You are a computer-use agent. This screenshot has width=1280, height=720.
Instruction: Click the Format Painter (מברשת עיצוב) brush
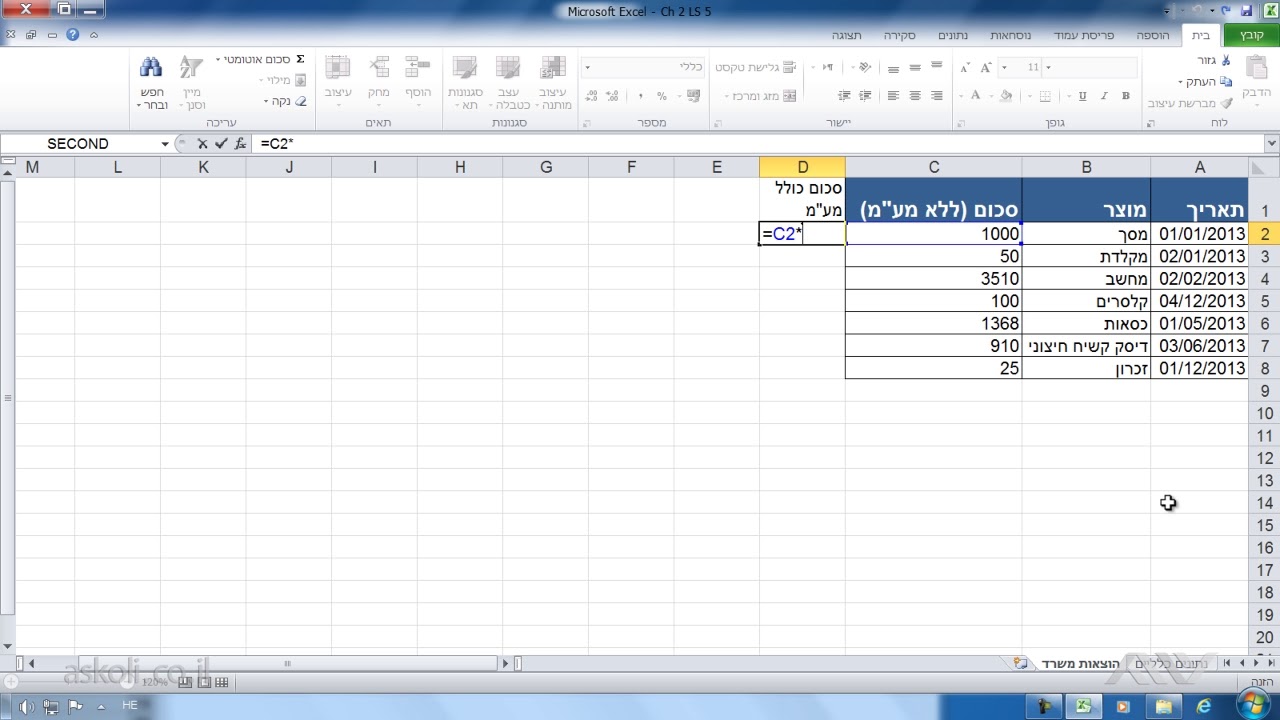pyautogui.click(x=1227, y=103)
